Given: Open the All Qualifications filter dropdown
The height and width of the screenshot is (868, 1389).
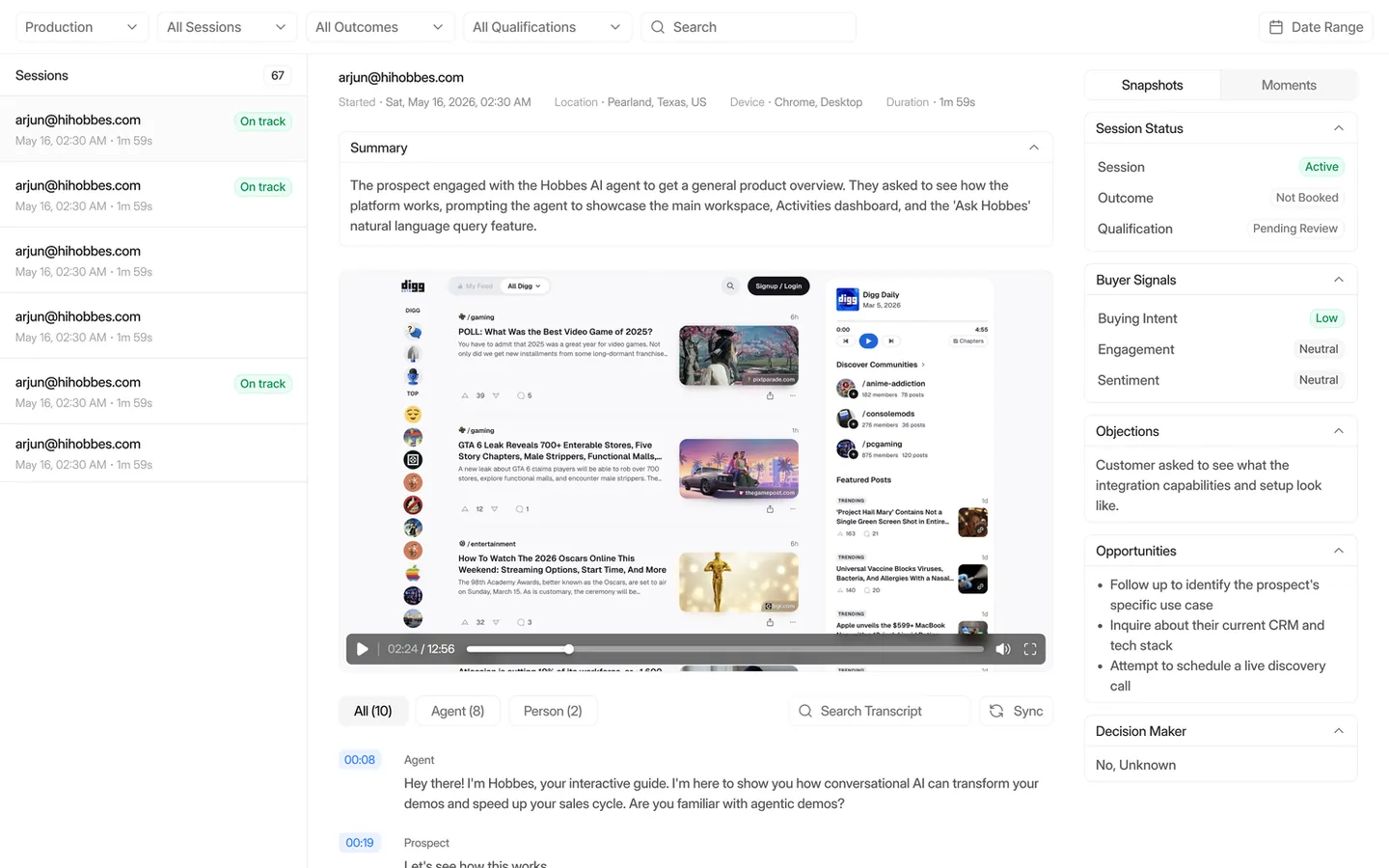Looking at the screenshot, I should point(547,27).
